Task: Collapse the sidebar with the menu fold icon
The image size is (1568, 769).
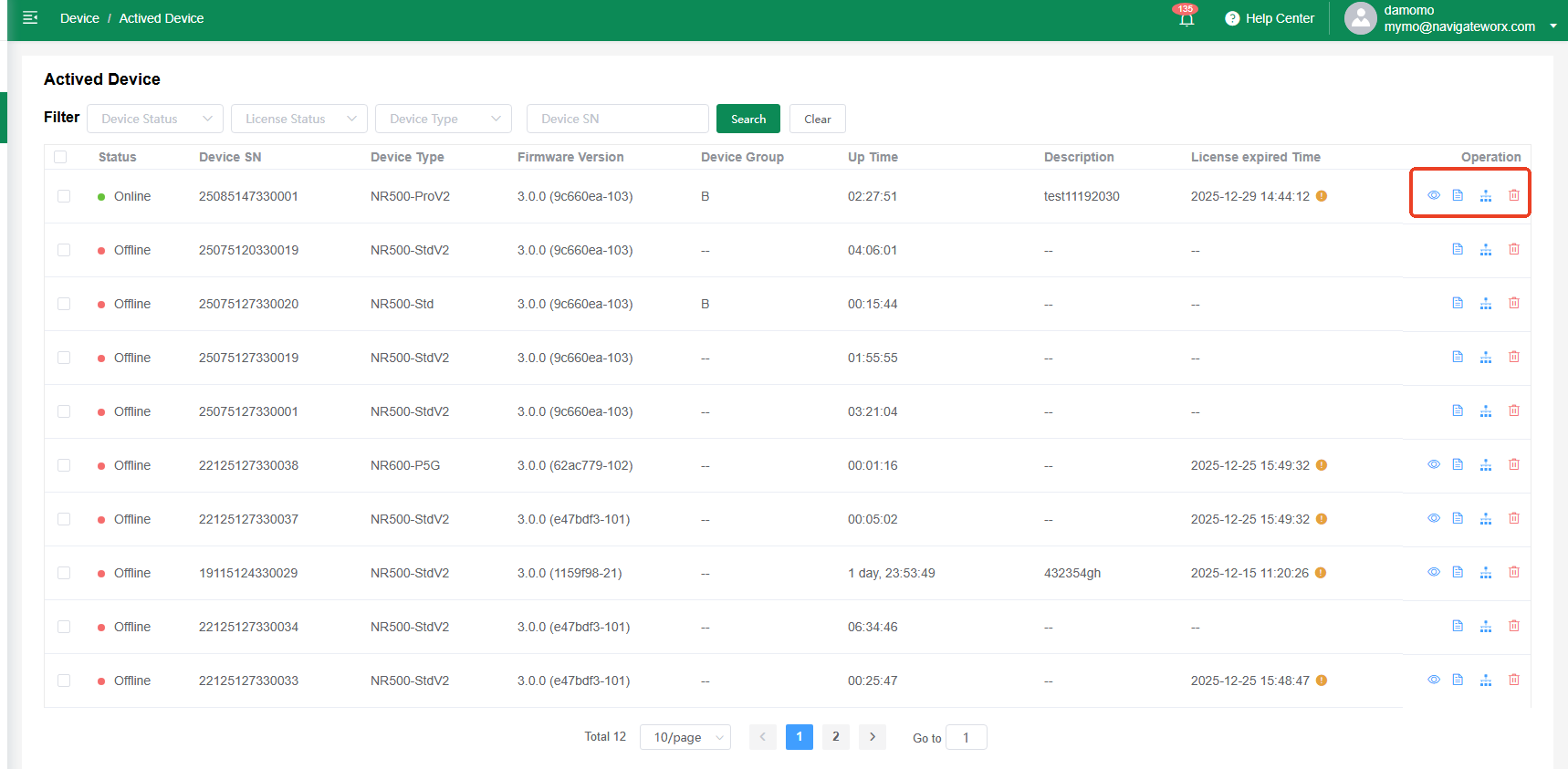Action: coord(30,18)
